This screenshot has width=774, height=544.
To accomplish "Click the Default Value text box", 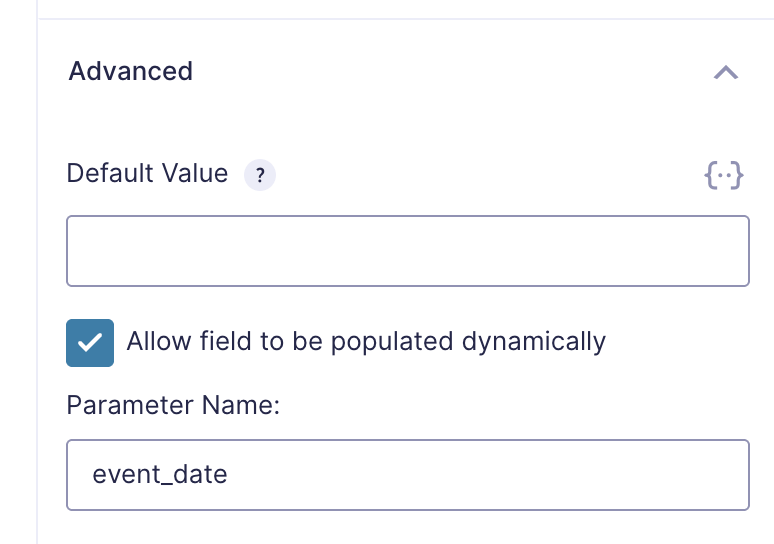I will [x=407, y=251].
